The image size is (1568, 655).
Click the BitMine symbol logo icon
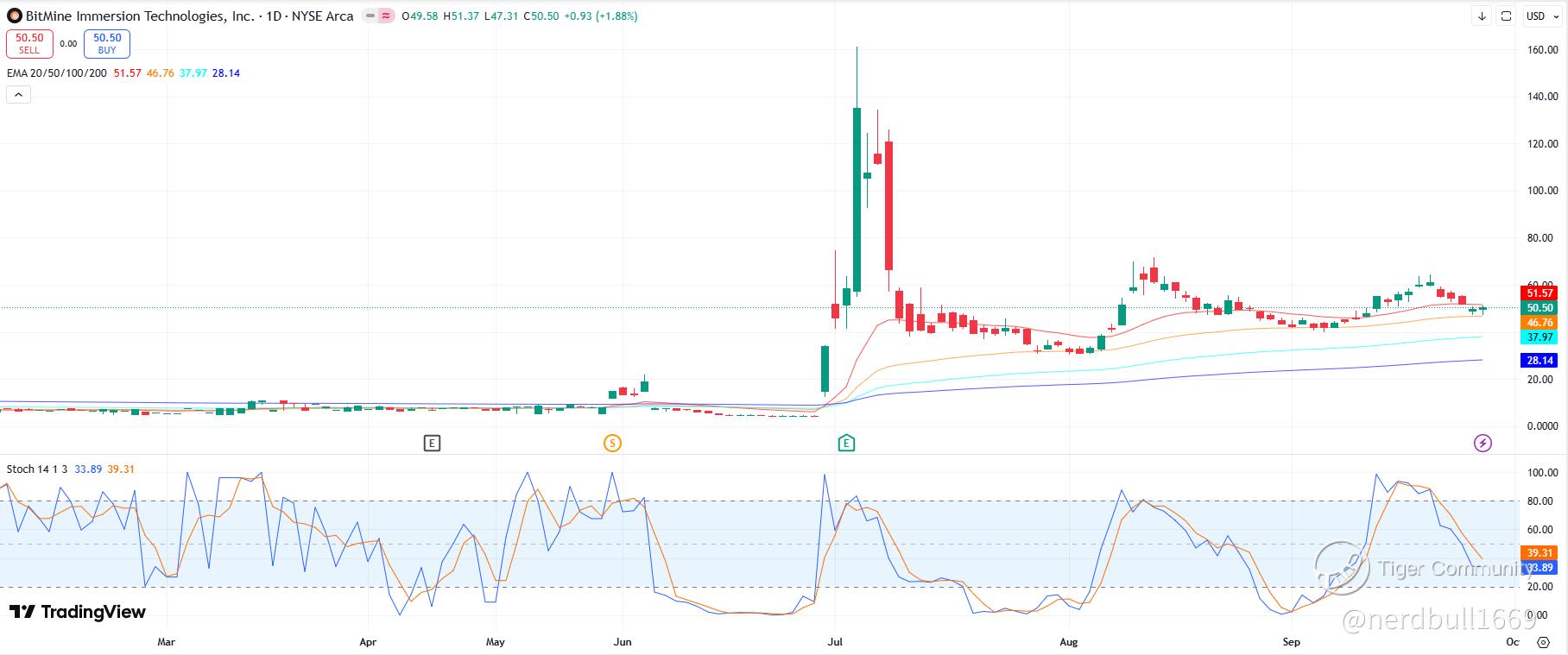click(x=14, y=16)
